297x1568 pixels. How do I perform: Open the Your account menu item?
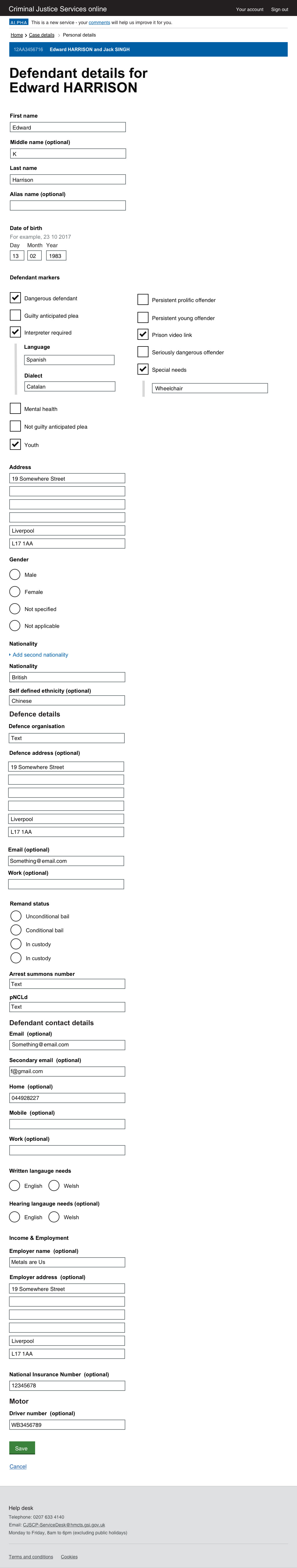click(250, 9)
